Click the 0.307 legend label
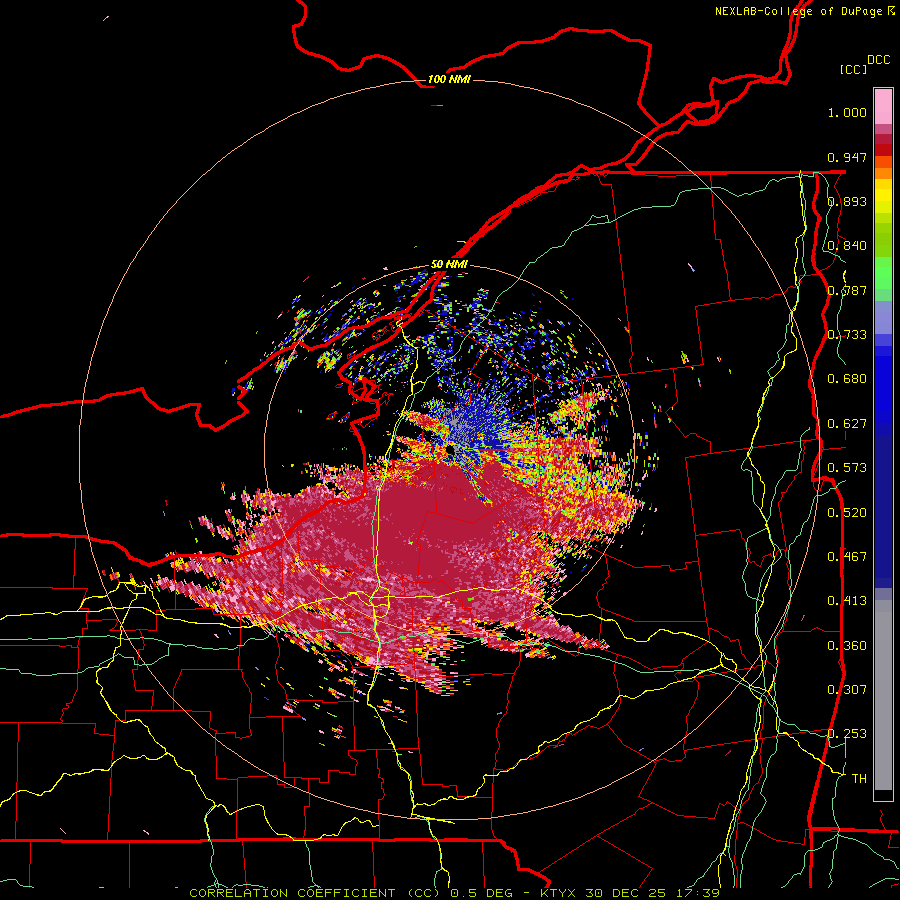The height and width of the screenshot is (900, 900). click(847, 690)
